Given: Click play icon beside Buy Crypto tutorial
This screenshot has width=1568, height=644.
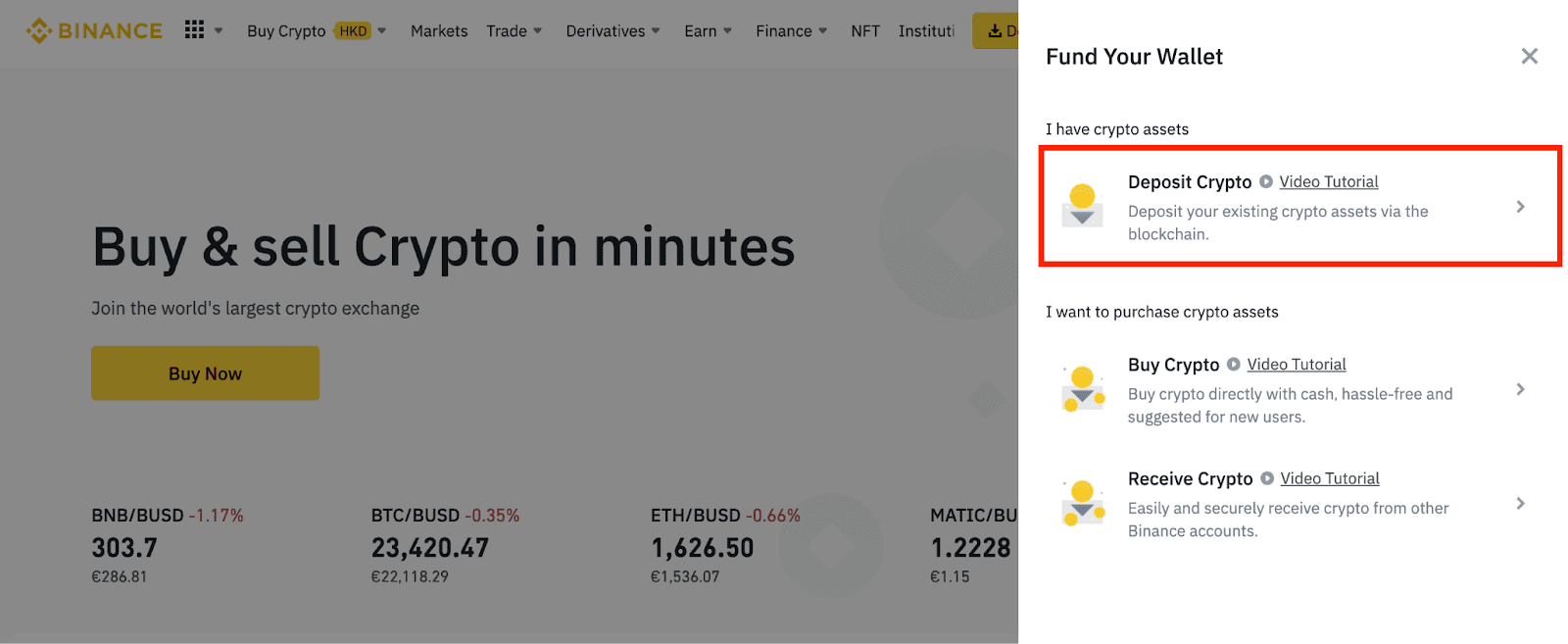Looking at the screenshot, I should 1234,365.
